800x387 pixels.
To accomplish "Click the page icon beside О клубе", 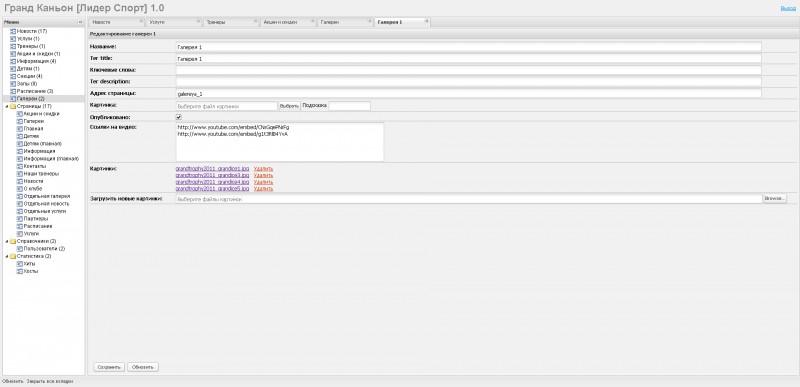I will [x=20, y=189].
